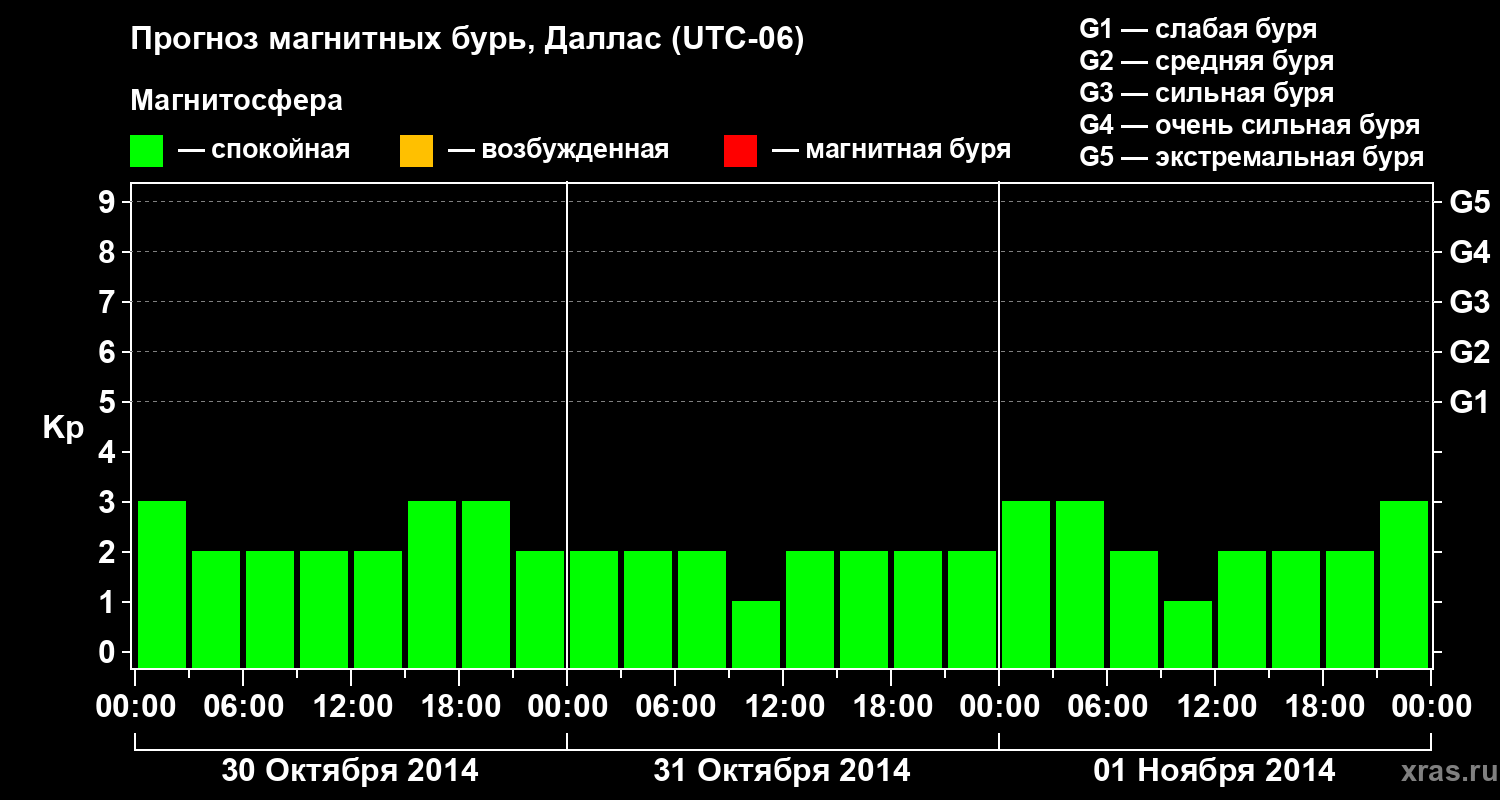This screenshot has width=1500, height=800.
Task: Click the 'G2' label on the right axis
Action: [x=1469, y=352]
